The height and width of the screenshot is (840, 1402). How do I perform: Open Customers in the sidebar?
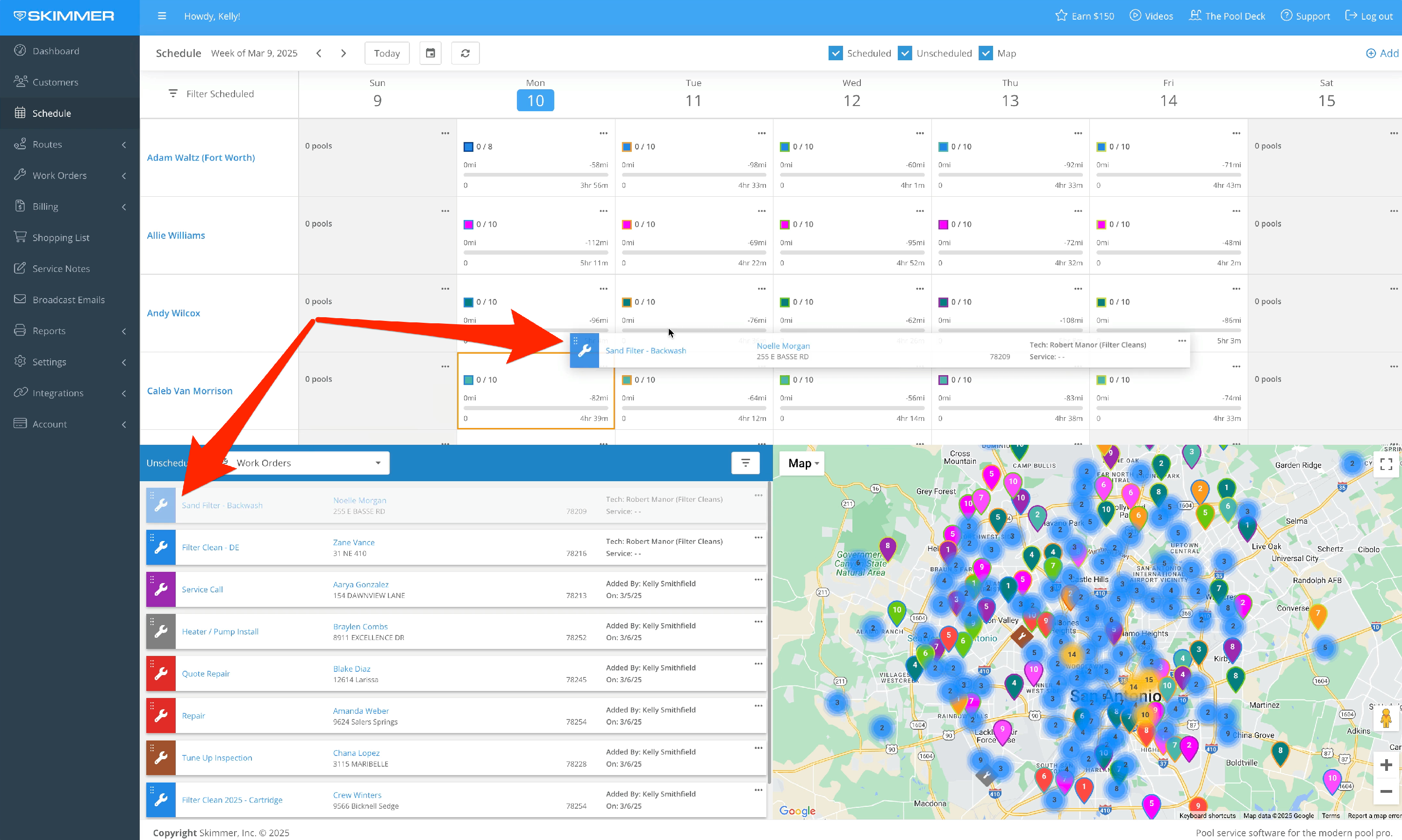click(x=56, y=82)
